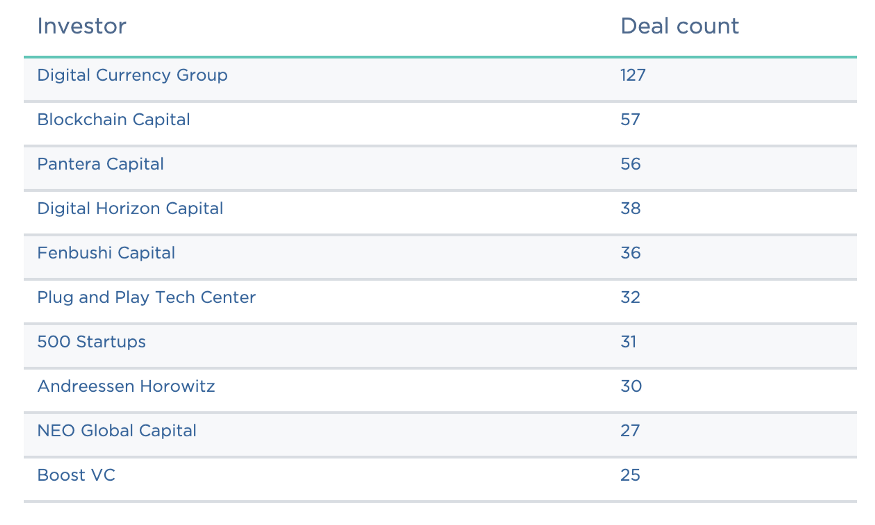Open the Digital Horizon Capital entry

pyautogui.click(x=130, y=209)
